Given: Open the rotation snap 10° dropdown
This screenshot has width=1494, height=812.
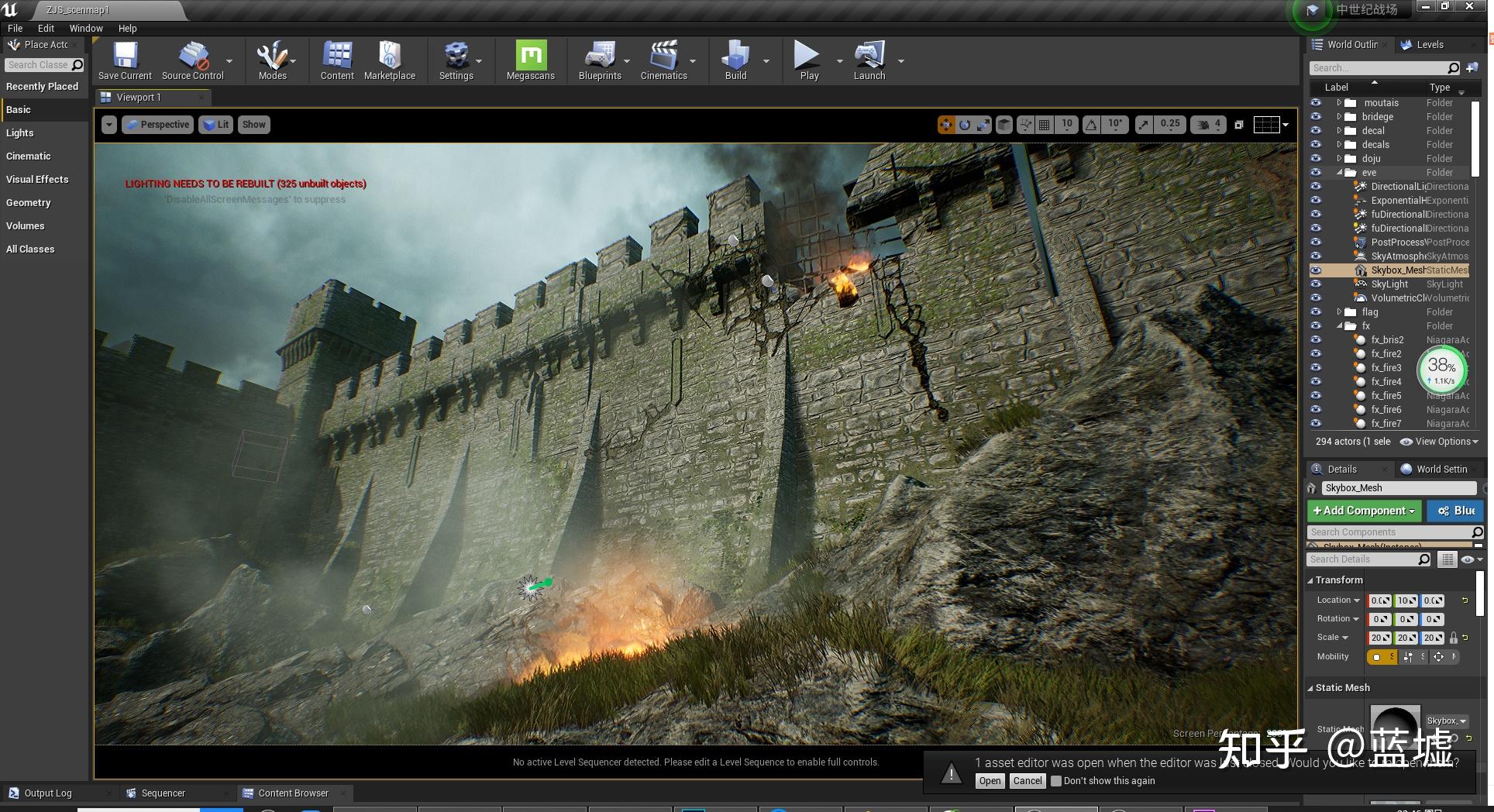Looking at the screenshot, I should 1115,125.
